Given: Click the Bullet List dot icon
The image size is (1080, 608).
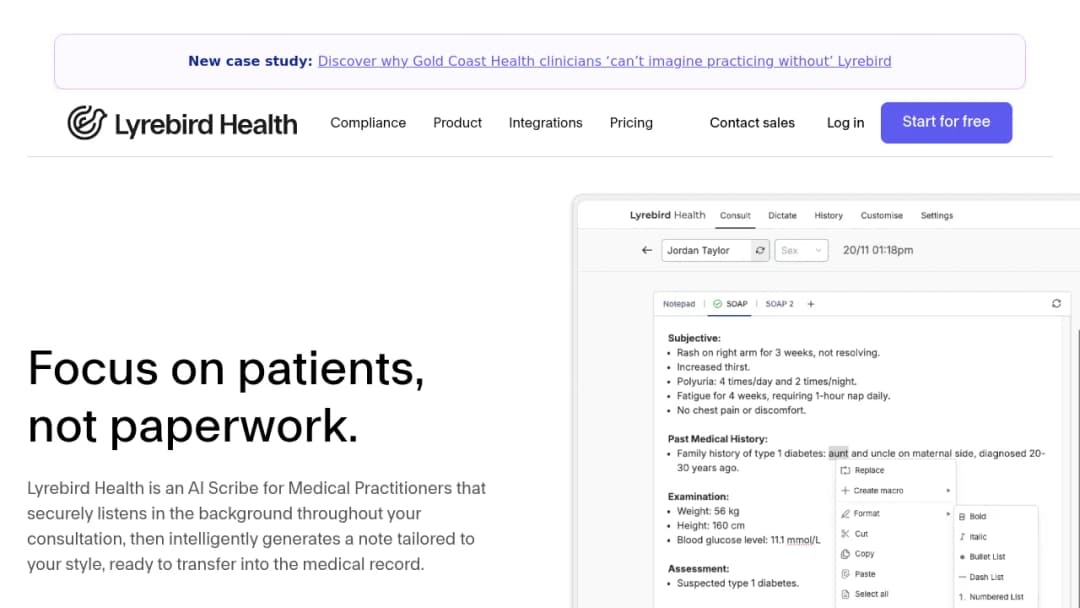Looking at the screenshot, I should coord(962,557).
